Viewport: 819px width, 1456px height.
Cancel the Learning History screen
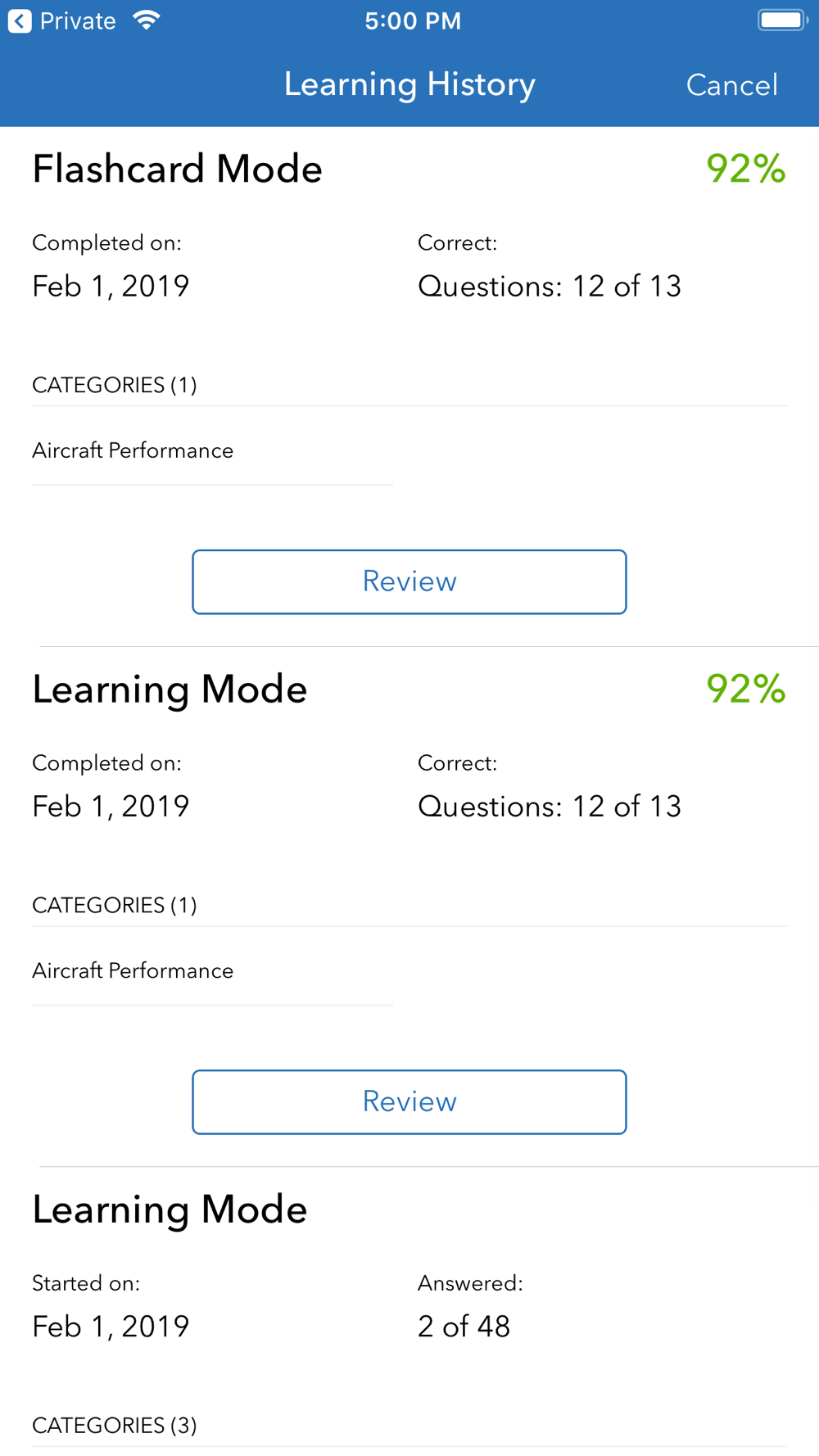[x=731, y=85]
